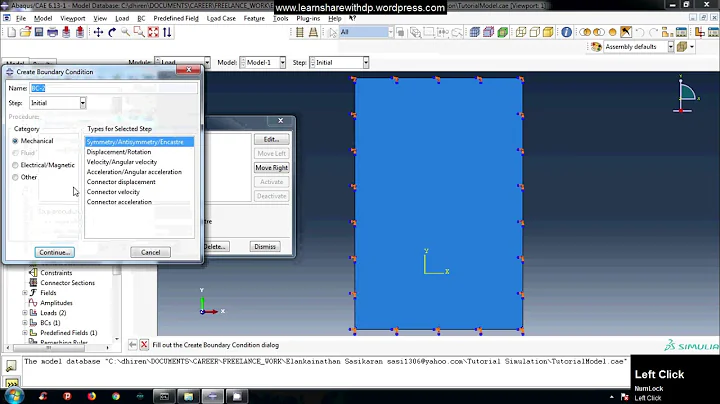Enable hidden-line render style icon
Screen dimensions: 720x404
click(534, 32)
